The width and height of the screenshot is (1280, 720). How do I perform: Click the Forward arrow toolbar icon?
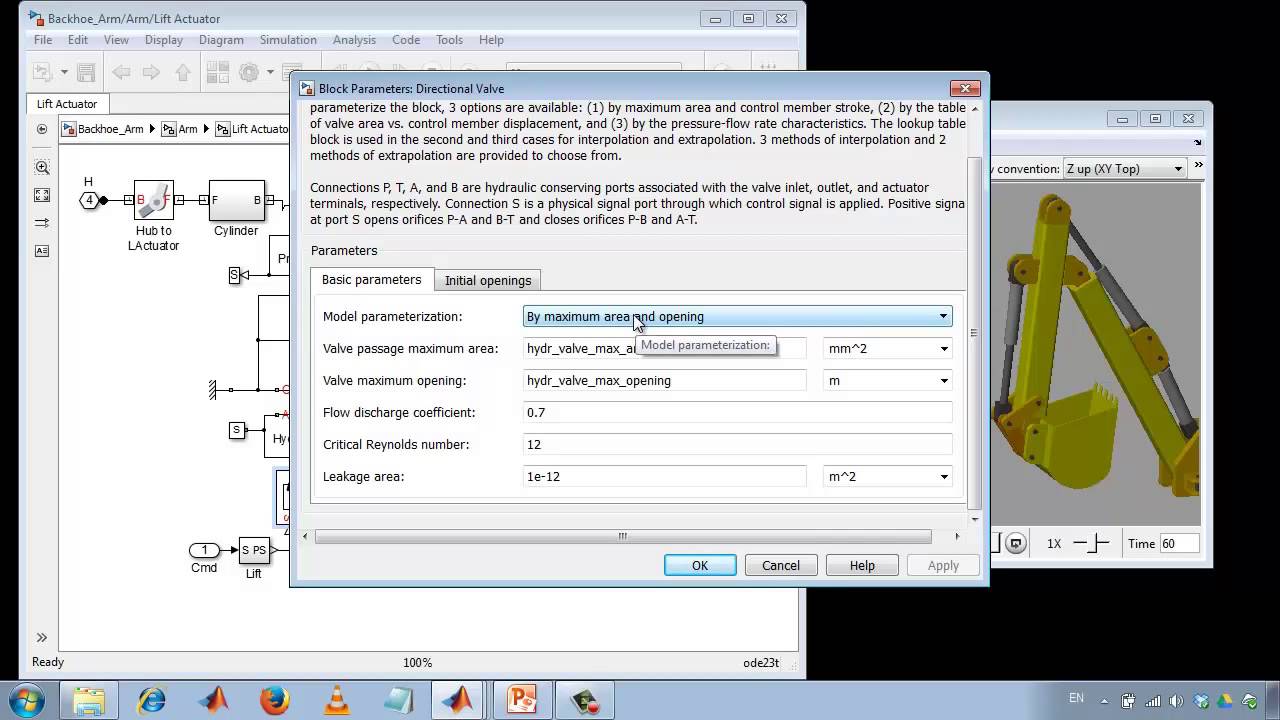(151, 72)
